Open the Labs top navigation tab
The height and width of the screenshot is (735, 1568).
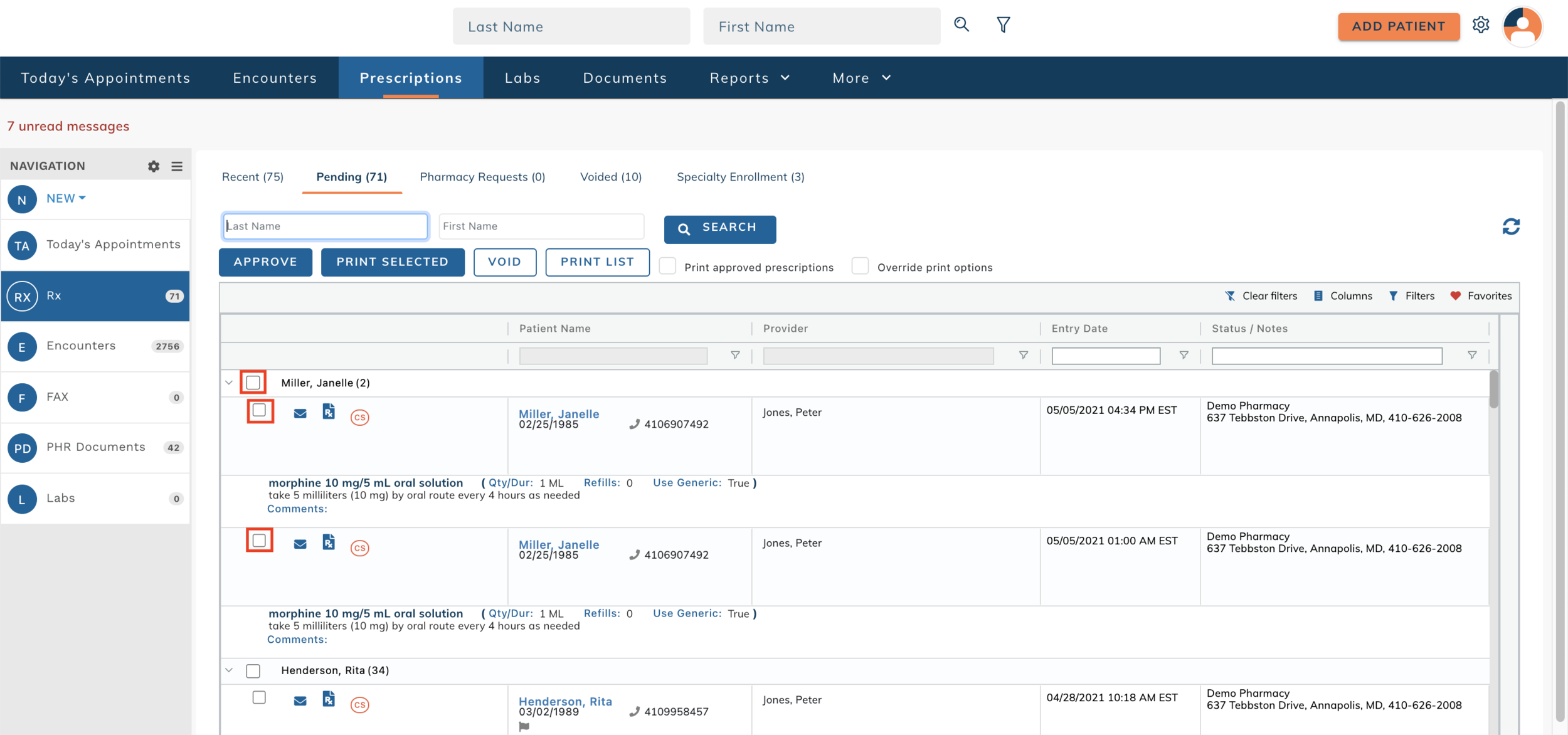tap(522, 78)
